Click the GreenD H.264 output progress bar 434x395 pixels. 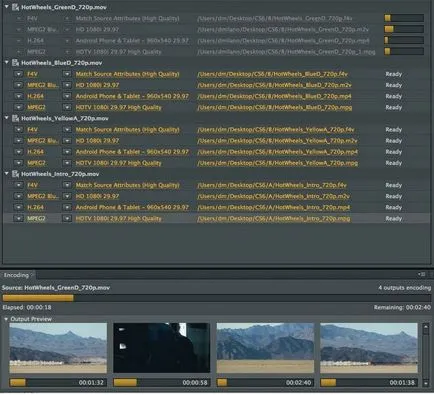[404, 40]
